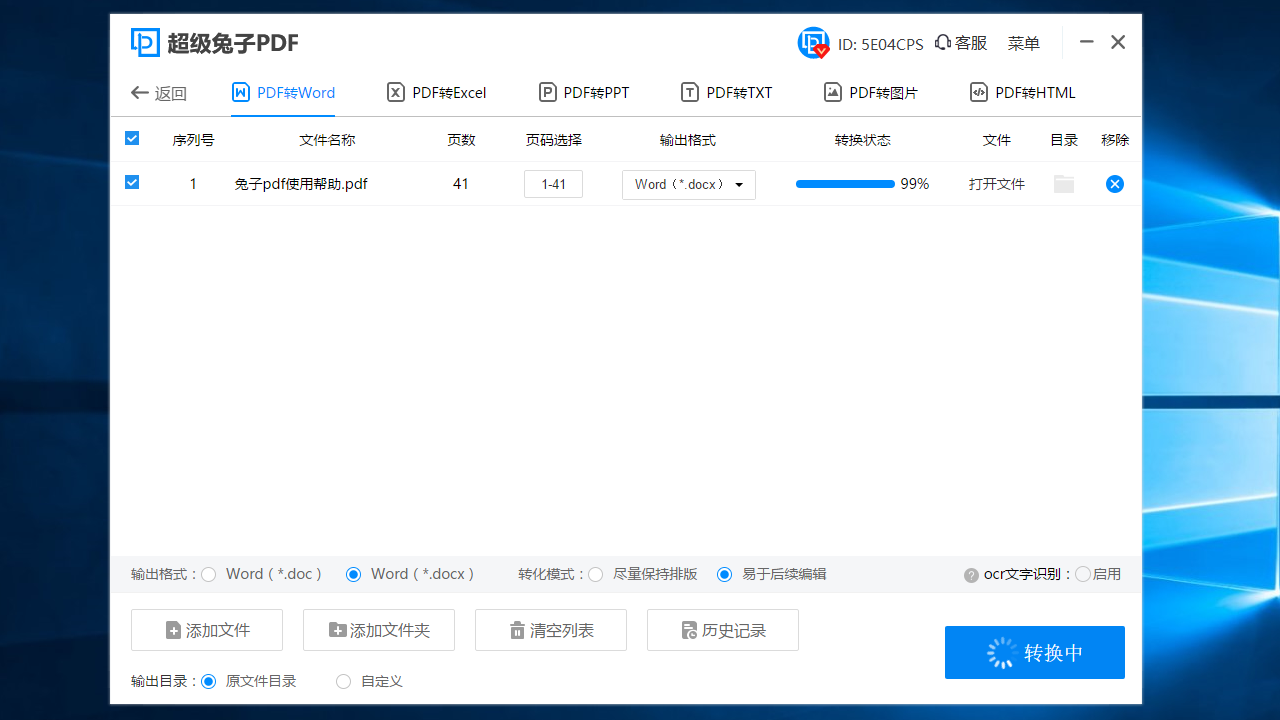Screen dimensions: 1280x720
Task: Open 历史记录 history button
Action: click(x=723, y=630)
